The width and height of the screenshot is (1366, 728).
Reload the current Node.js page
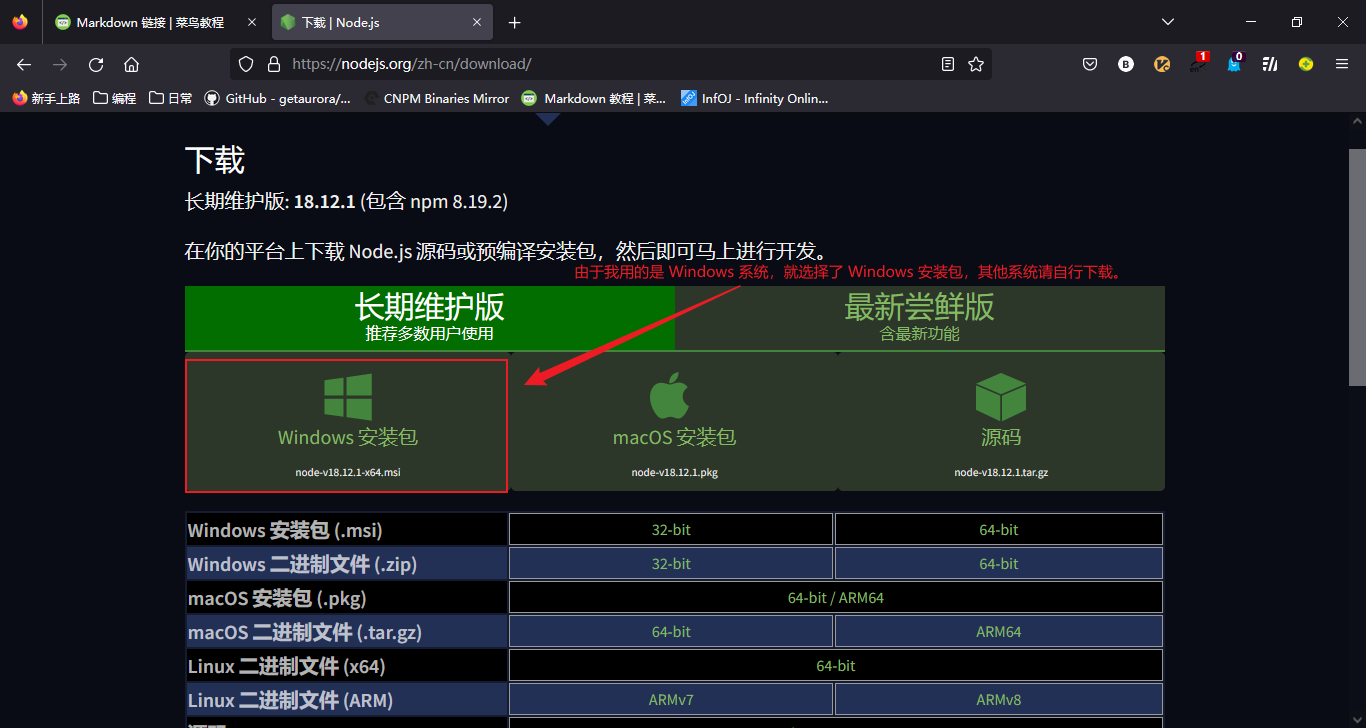[96, 64]
